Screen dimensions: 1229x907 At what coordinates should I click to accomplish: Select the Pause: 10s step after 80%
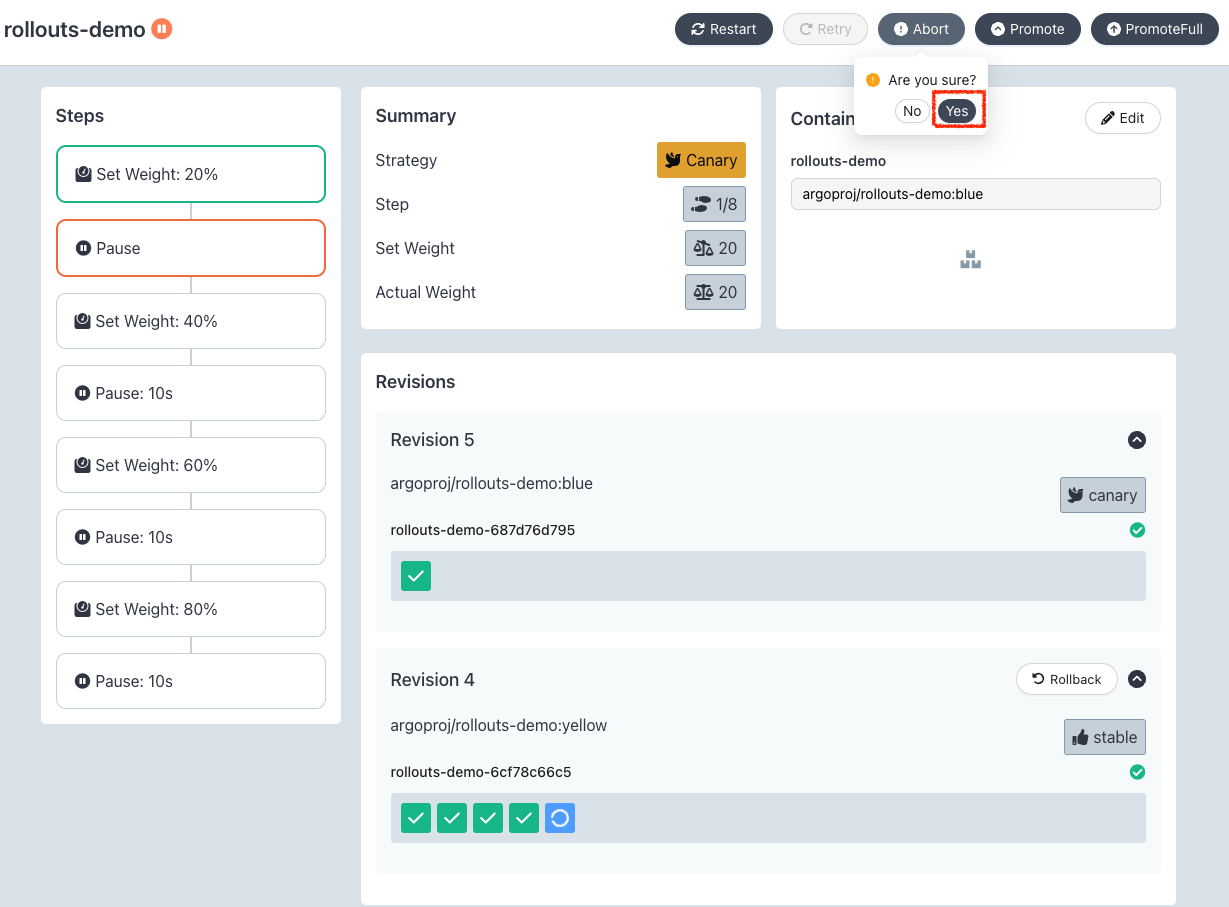(191, 681)
